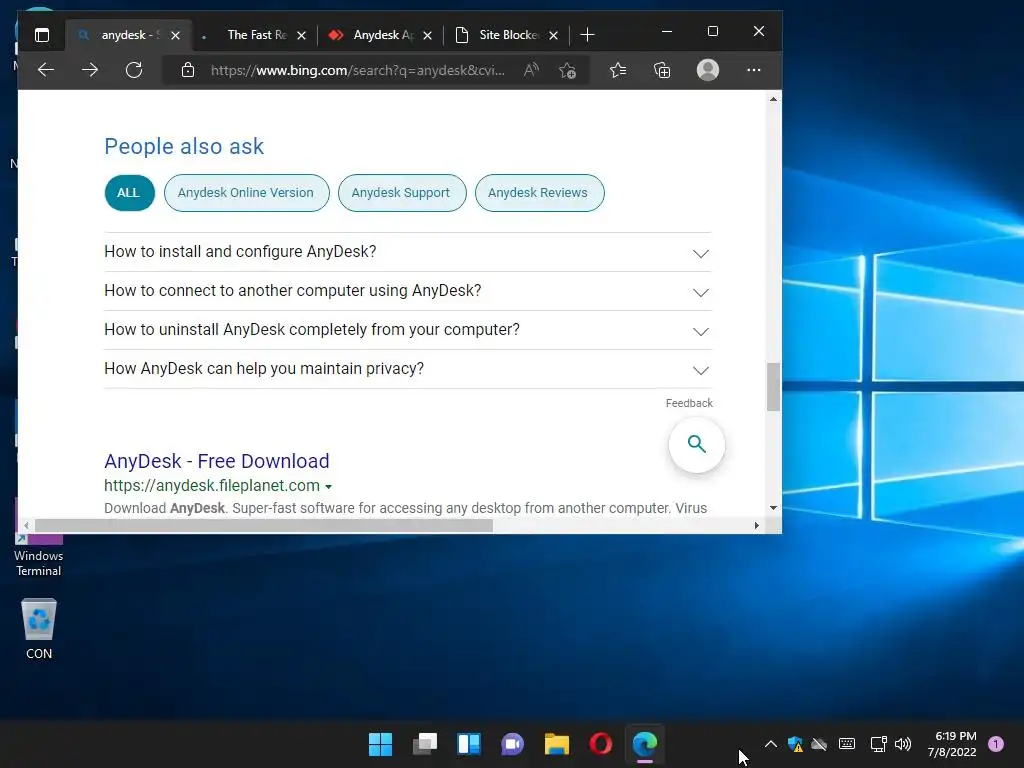Open dropdown arrow beside anydesk.fileplanet.com URL
This screenshot has width=1024, height=768.
(x=328, y=487)
